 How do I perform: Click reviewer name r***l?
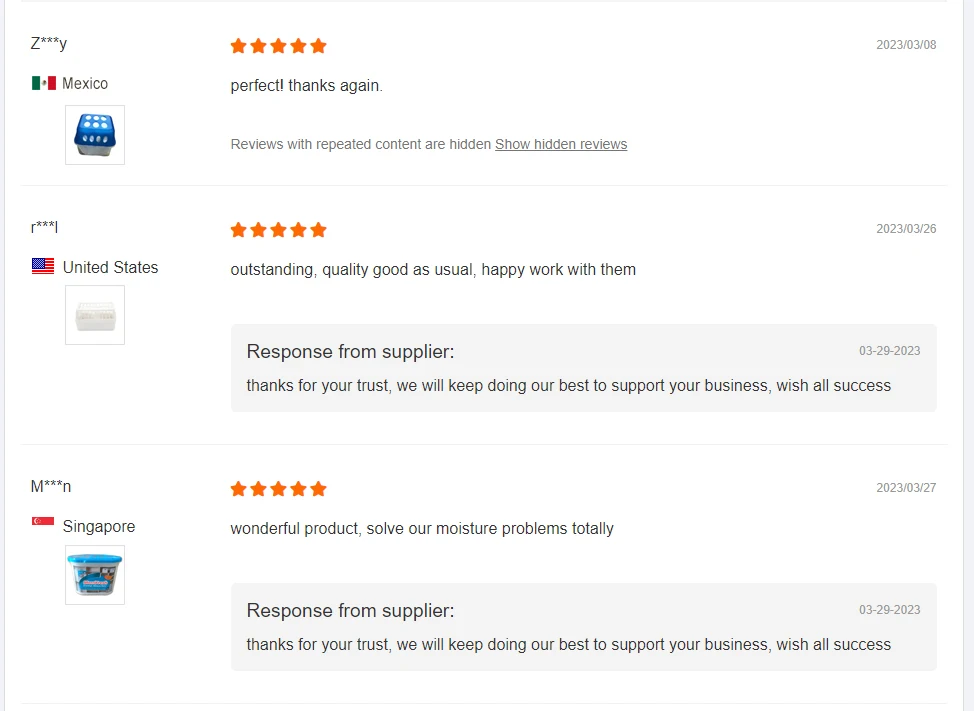point(45,227)
